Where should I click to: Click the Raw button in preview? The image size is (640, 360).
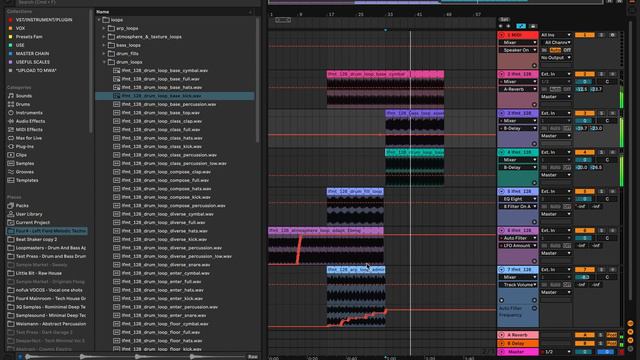pyautogui.click(x=253, y=357)
